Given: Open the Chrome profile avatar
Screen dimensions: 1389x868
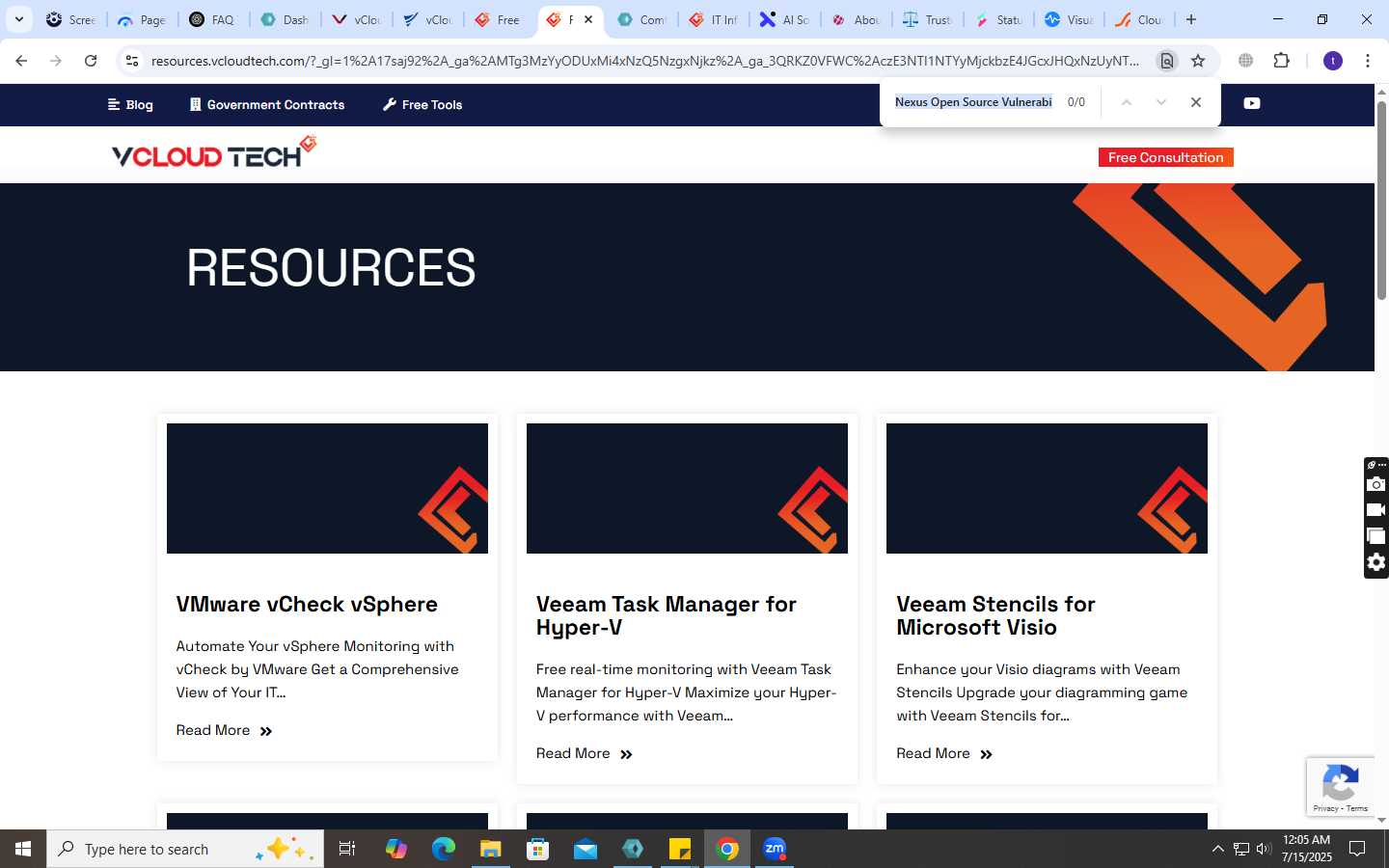Looking at the screenshot, I should coord(1333,61).
